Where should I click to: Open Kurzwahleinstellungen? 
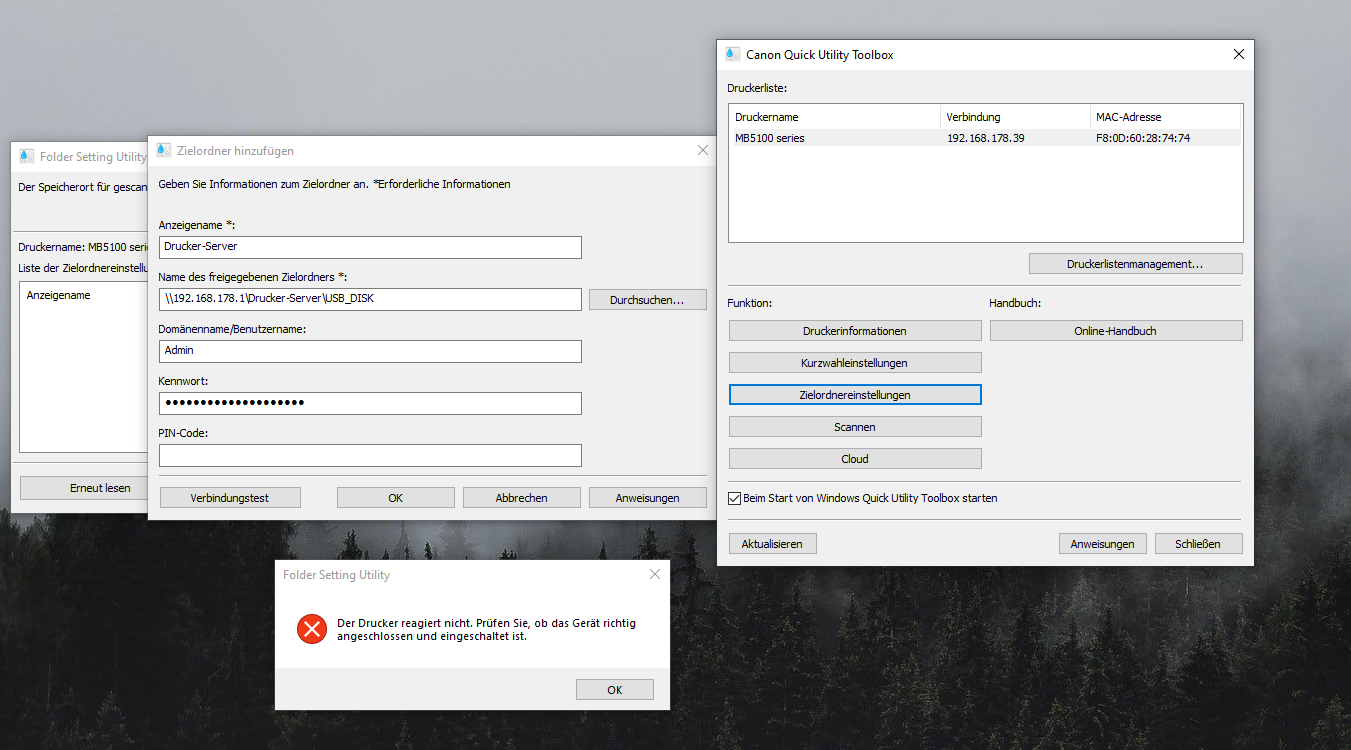point(855,363)
